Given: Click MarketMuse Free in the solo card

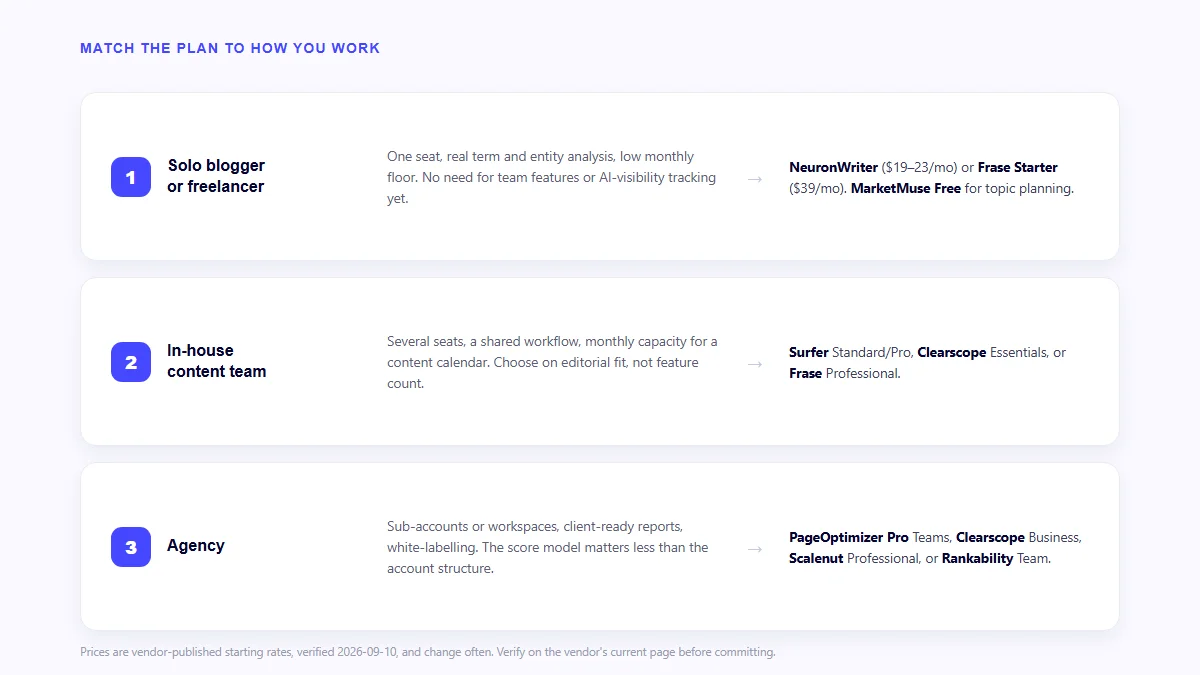Looking at the screenshot, I should pyautogui.click(x=905, y=188).
